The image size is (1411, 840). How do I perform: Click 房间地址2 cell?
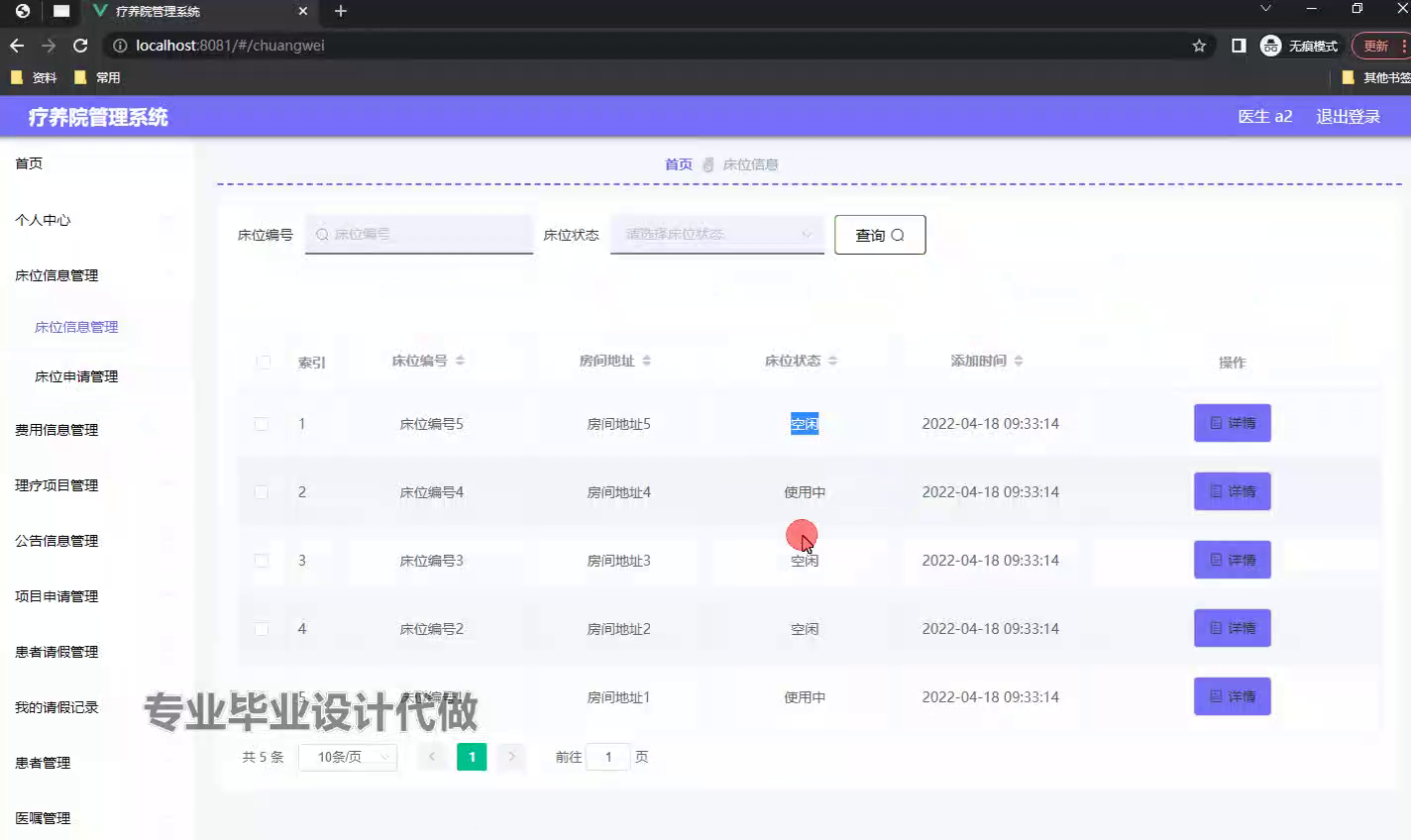pos(618,629)
